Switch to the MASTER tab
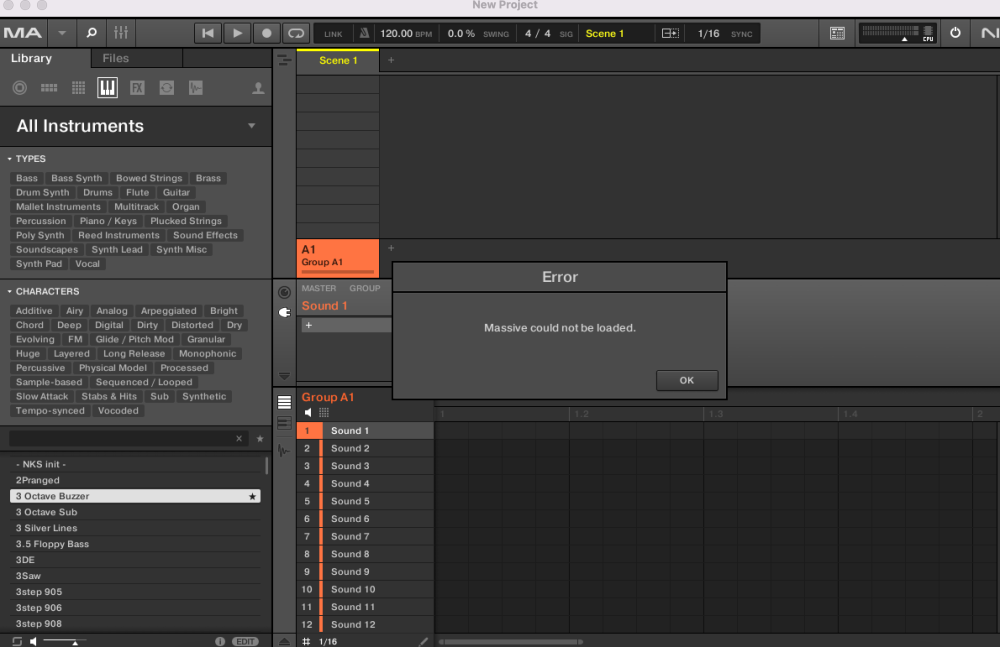This screenshot has height=647, width=1000. (x=319, y=288)
